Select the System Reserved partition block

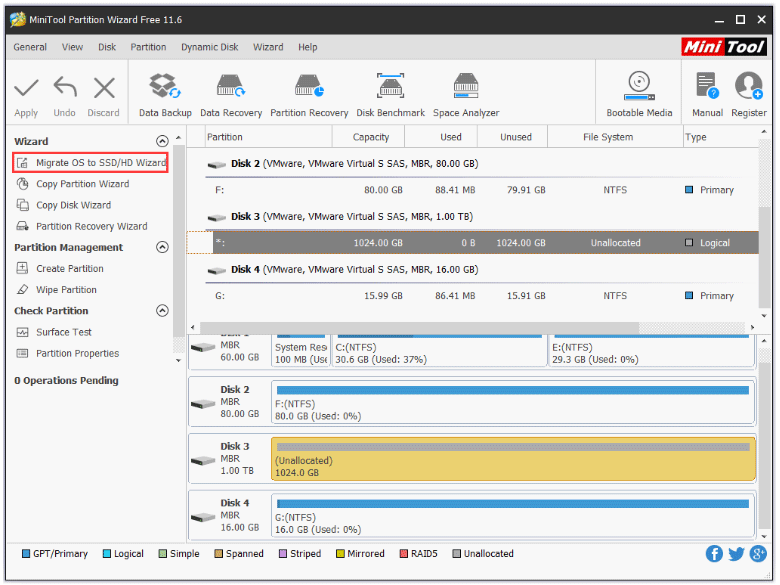tap(301, 351)
